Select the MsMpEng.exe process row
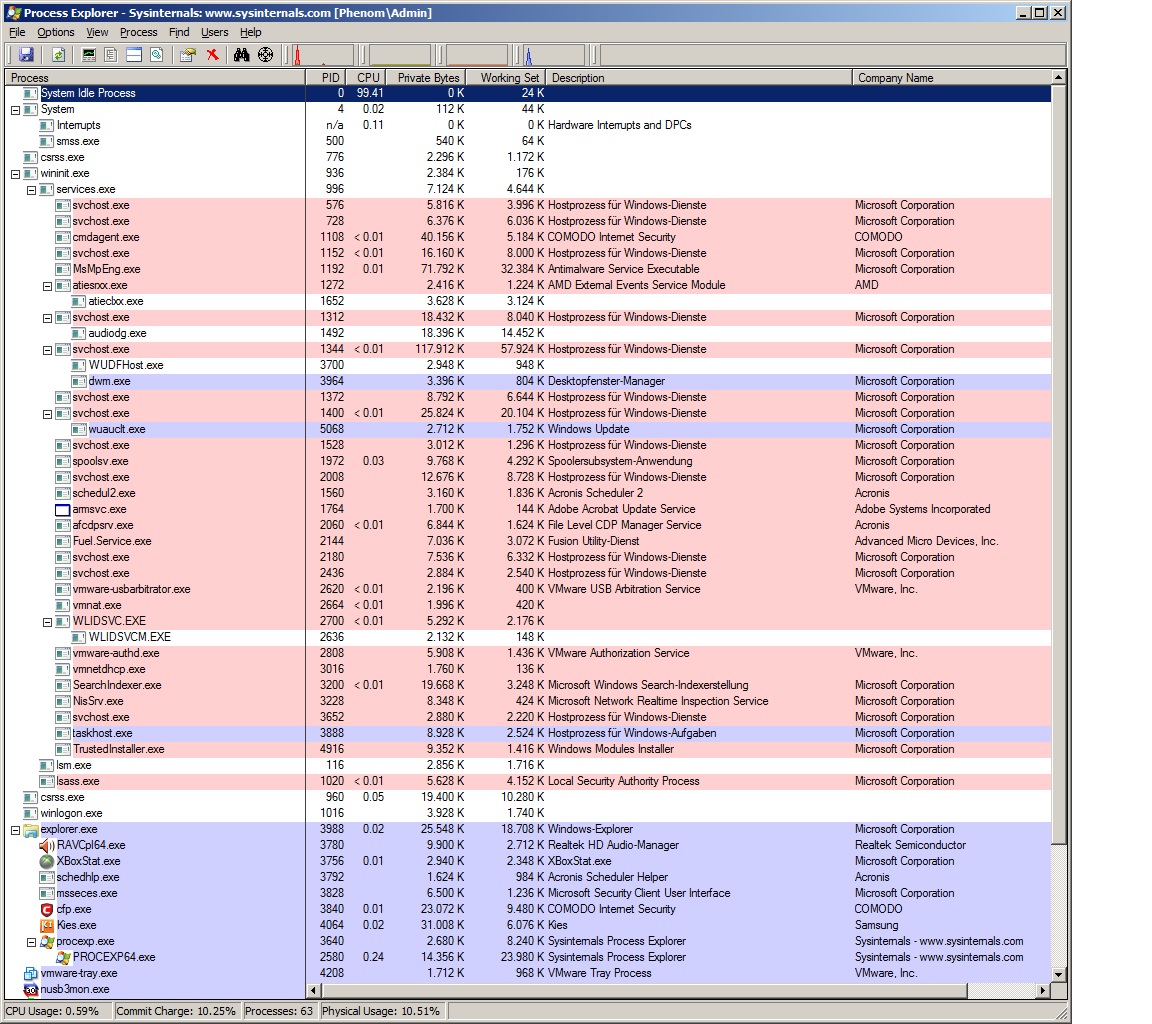The height and width of the screenshot is (1024, 1152). pos(528,270)
